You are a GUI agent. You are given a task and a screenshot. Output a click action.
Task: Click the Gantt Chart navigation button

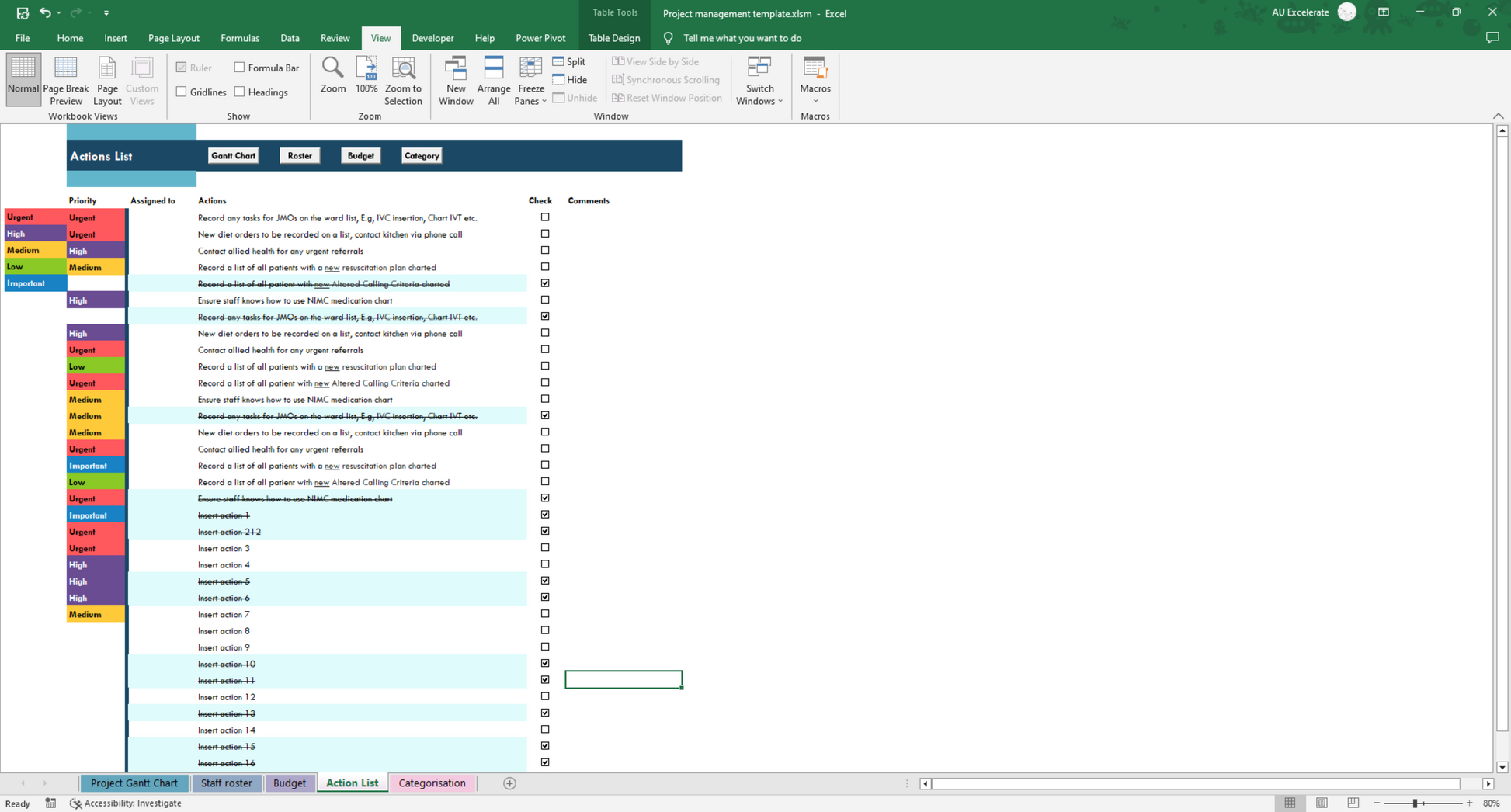click(233, 156)
